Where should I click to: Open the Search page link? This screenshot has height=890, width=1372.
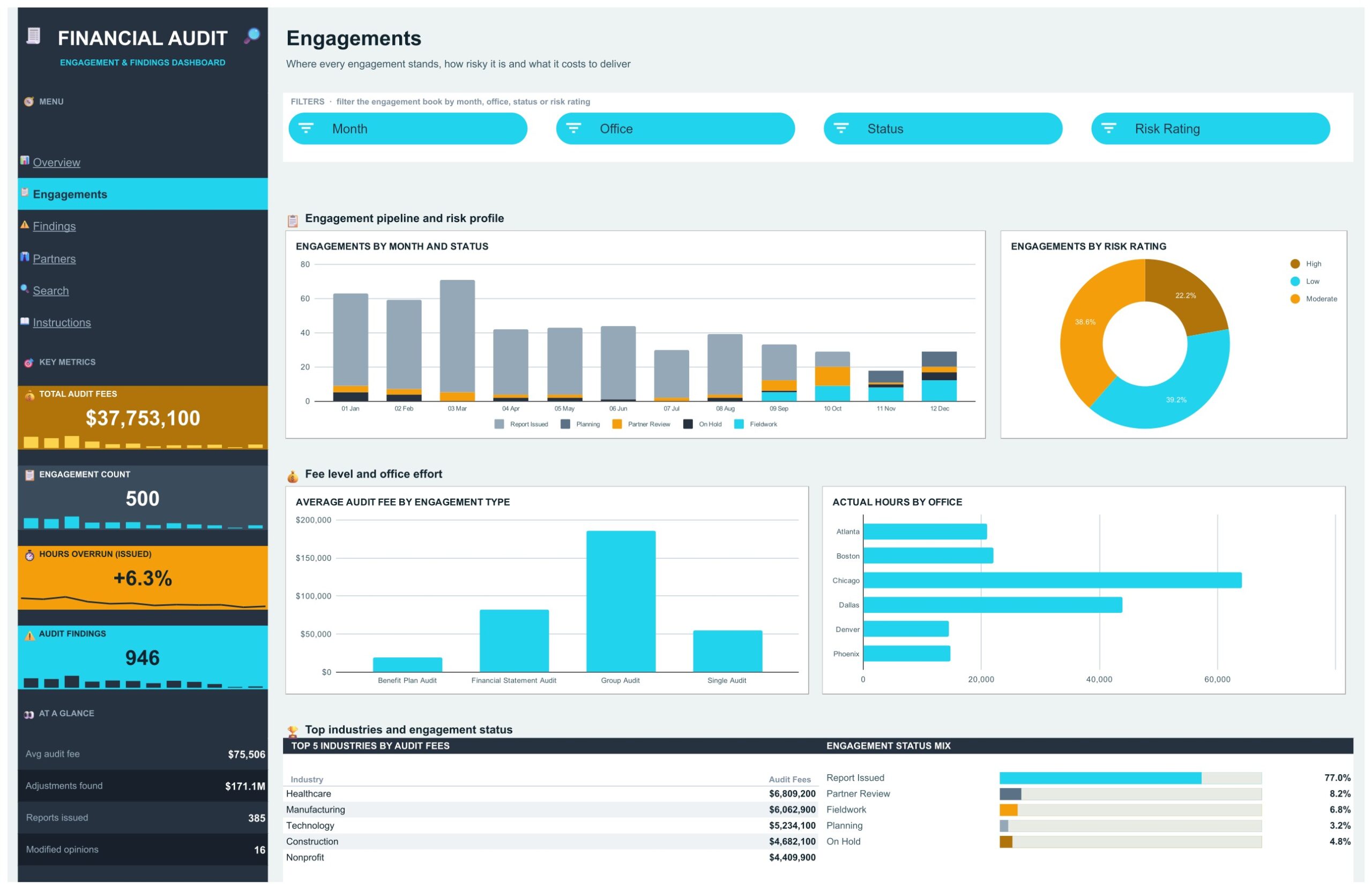click(51, 290)
